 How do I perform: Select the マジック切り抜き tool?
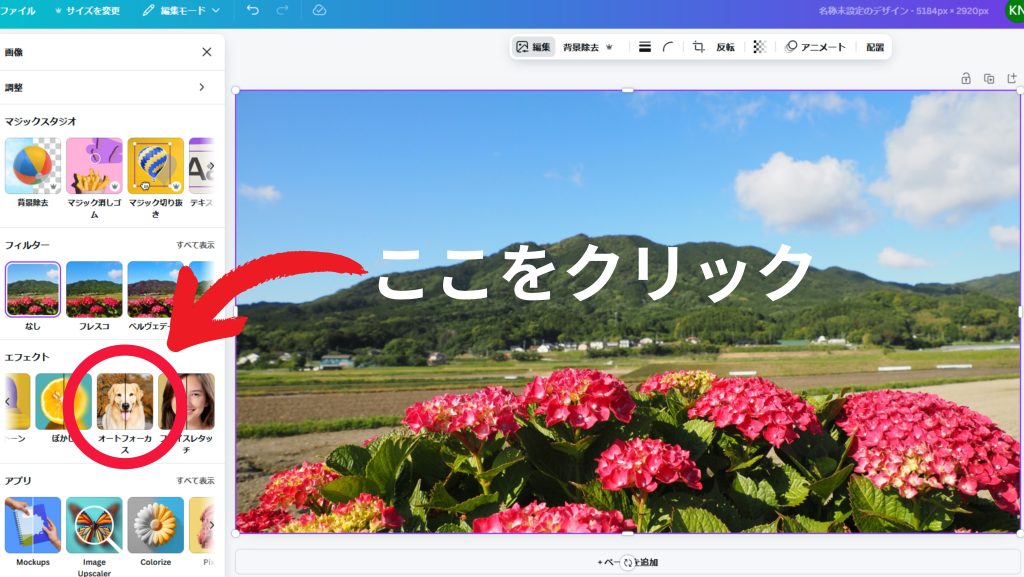click(153, 165)
